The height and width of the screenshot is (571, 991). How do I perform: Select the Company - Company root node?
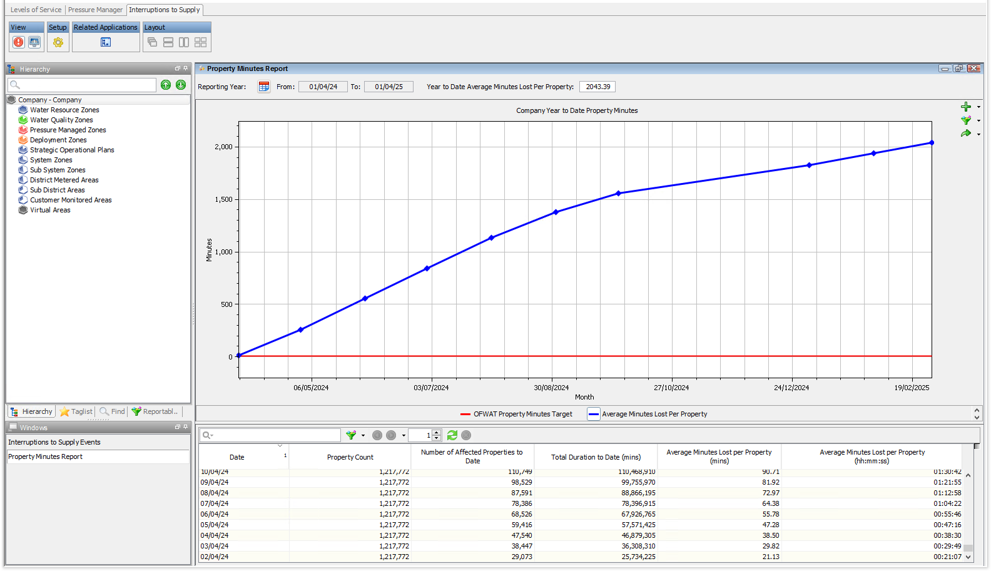[49, 100]
